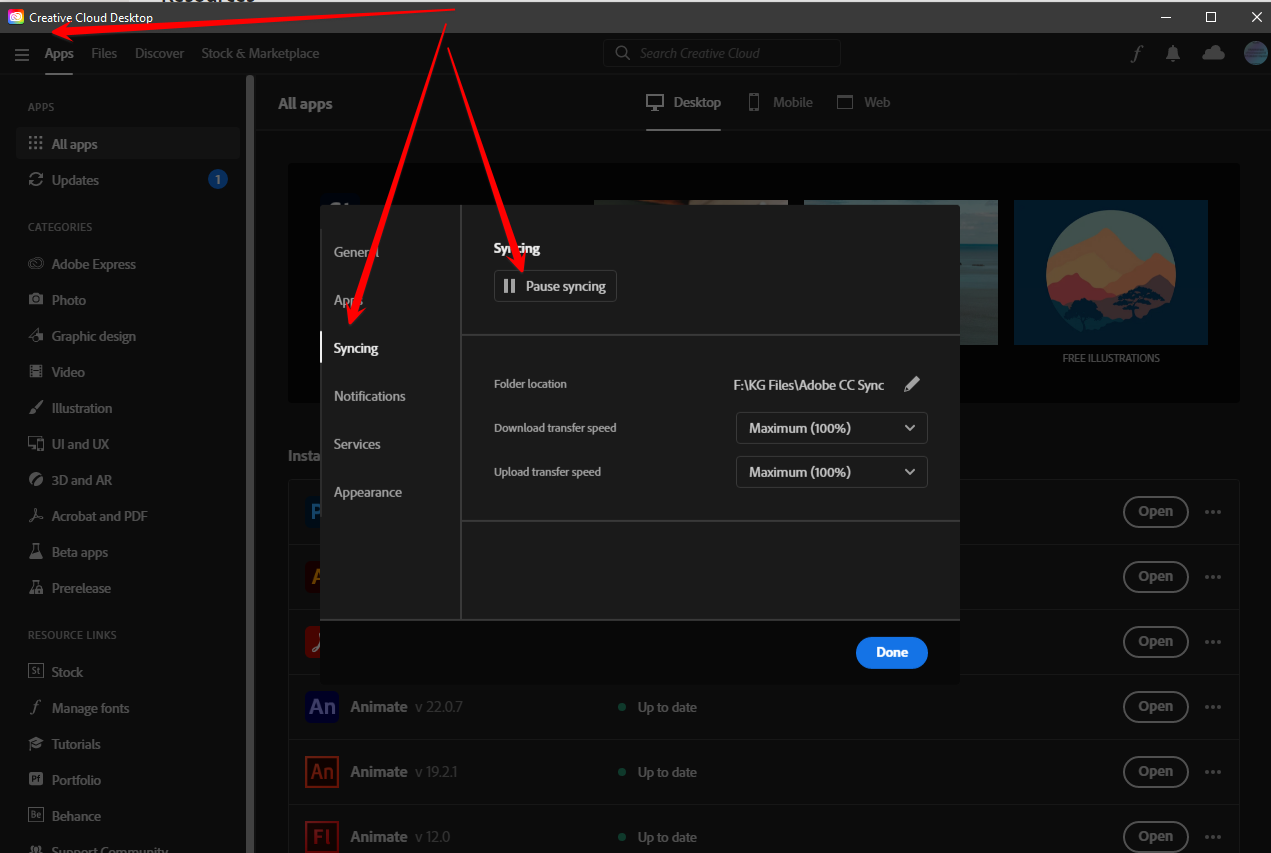
Task: Select the Illustration category icon
Action: coord(34,407)
